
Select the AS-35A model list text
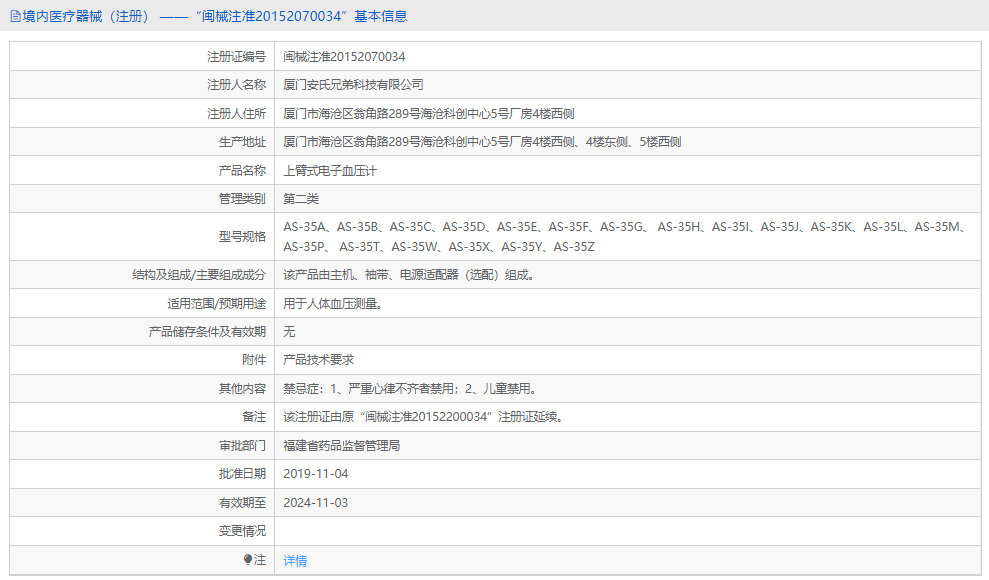pos(626,236)
